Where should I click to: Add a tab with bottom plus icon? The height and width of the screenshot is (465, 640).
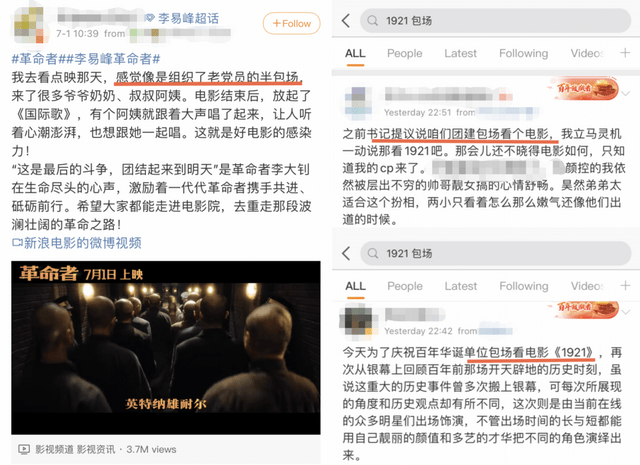(625, 285)
